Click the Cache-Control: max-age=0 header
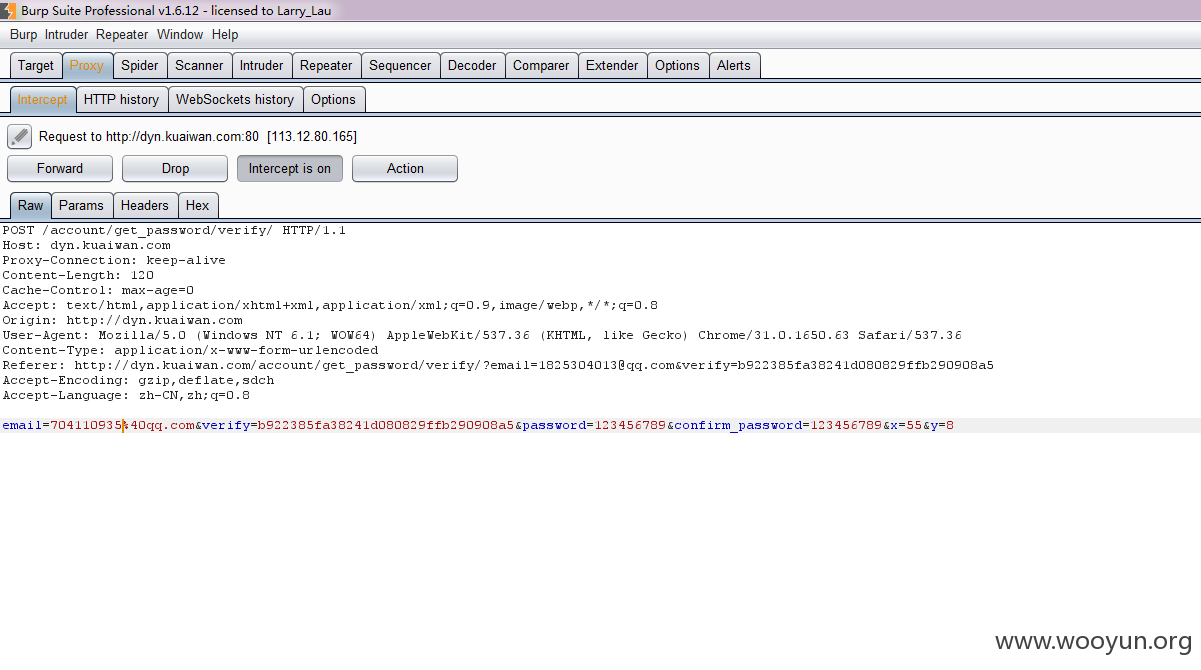This screenshot has width=1201, height=670. tap(98, 290)
